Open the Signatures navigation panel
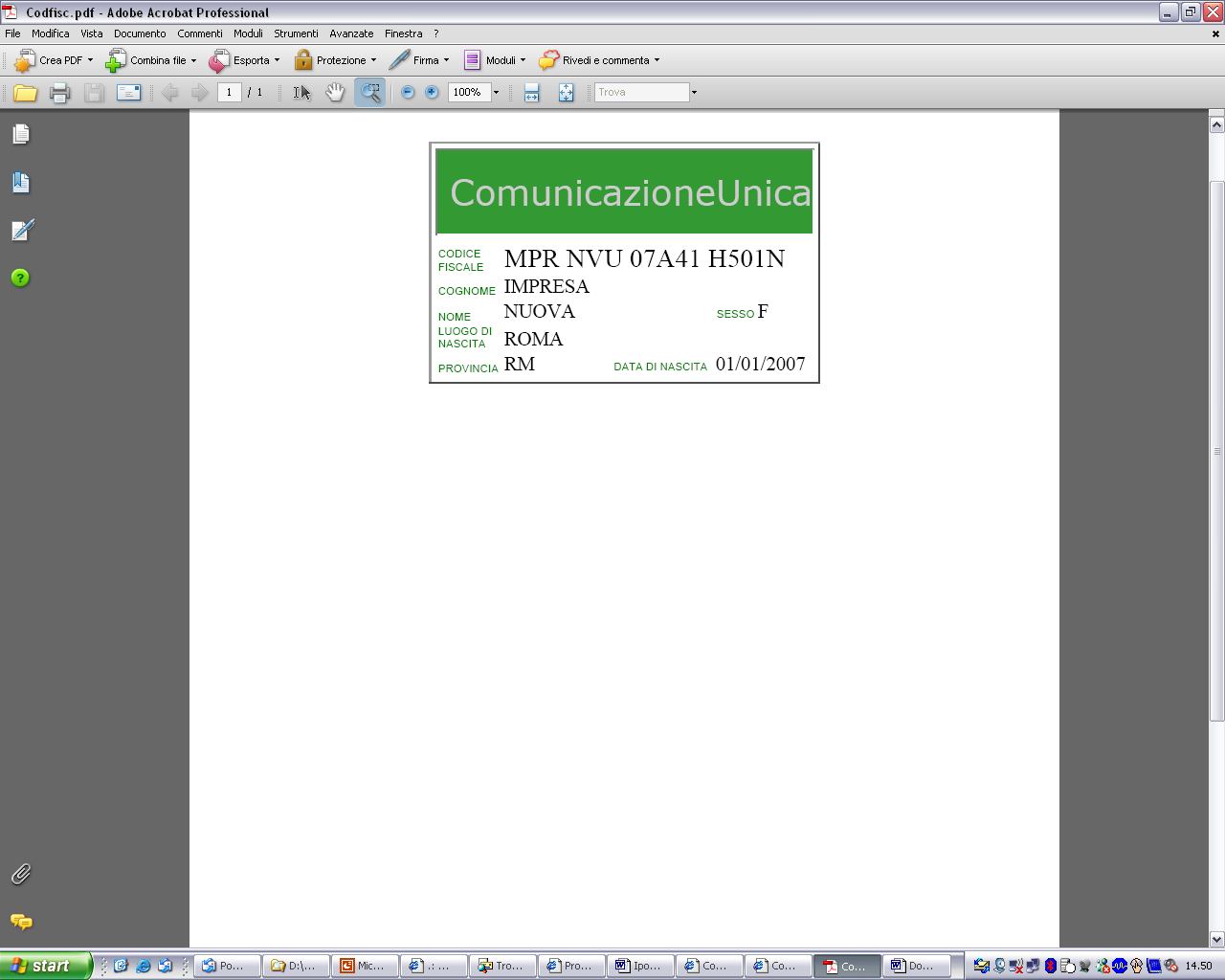Viewport: 1225px width, 980px height. coord(21,230)
